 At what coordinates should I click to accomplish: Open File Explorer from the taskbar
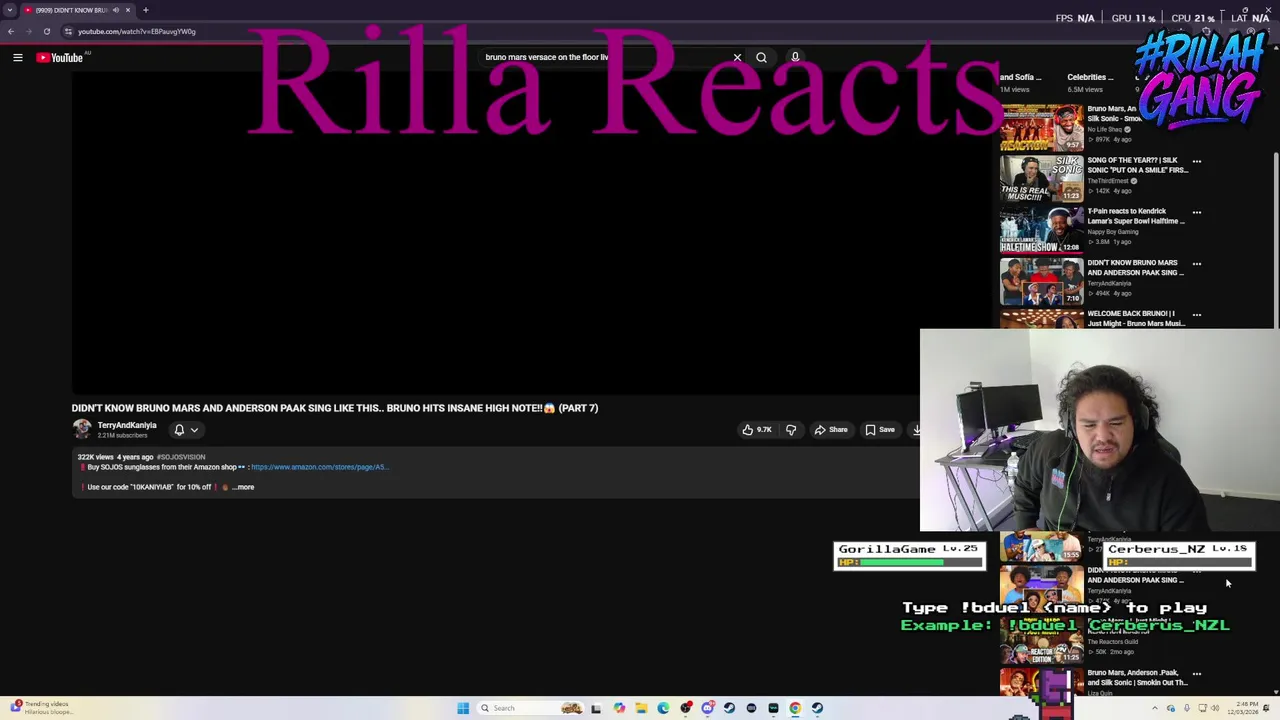pos(641,708)
